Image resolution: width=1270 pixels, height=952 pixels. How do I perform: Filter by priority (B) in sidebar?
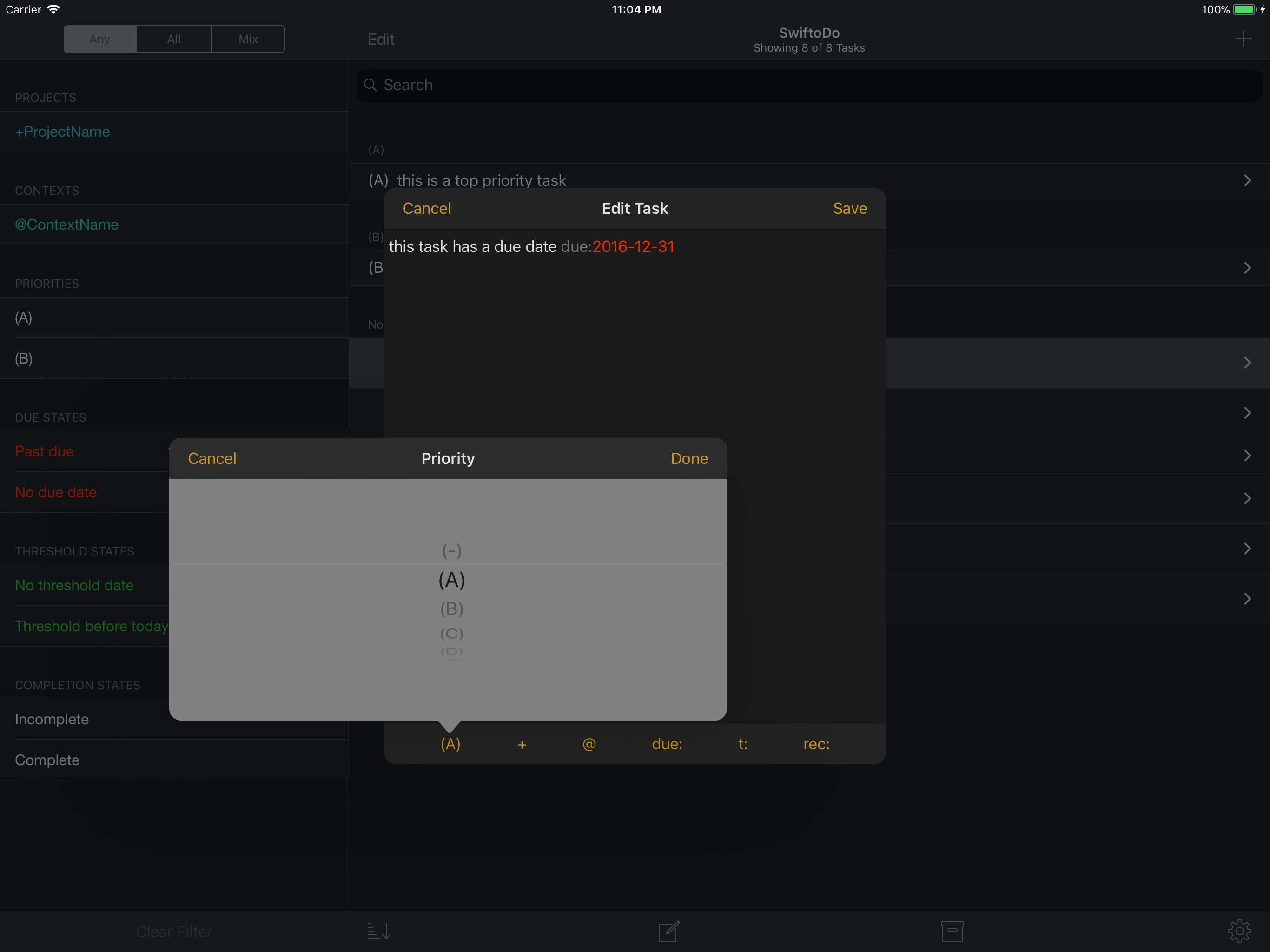tap(174, 358)
